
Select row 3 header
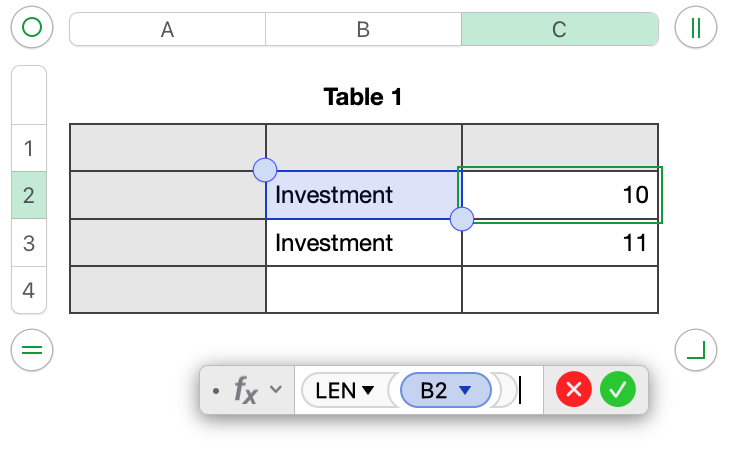[29, 243]
